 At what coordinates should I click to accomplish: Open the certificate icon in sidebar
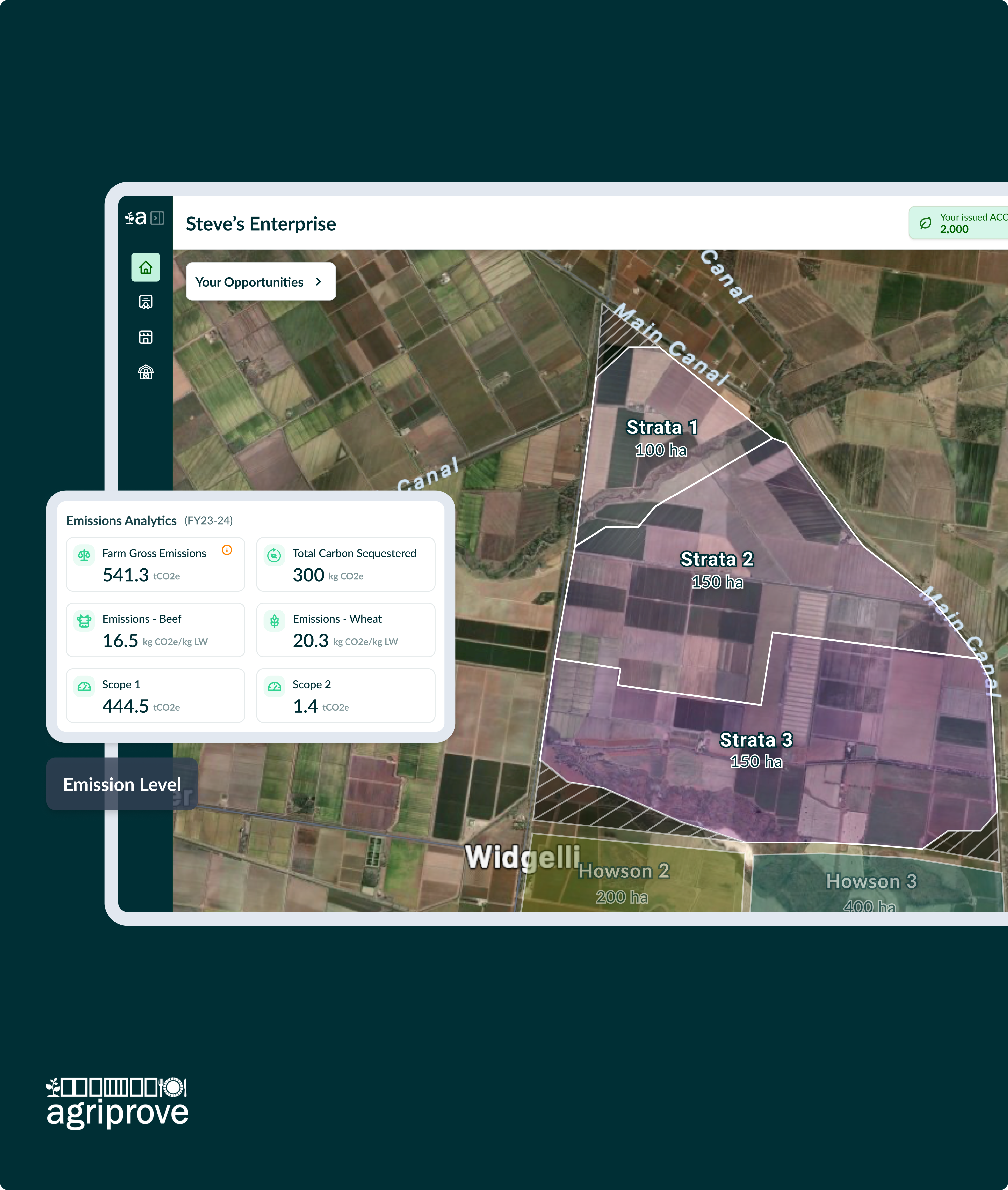pyautogui.click(x=146, y=302)
